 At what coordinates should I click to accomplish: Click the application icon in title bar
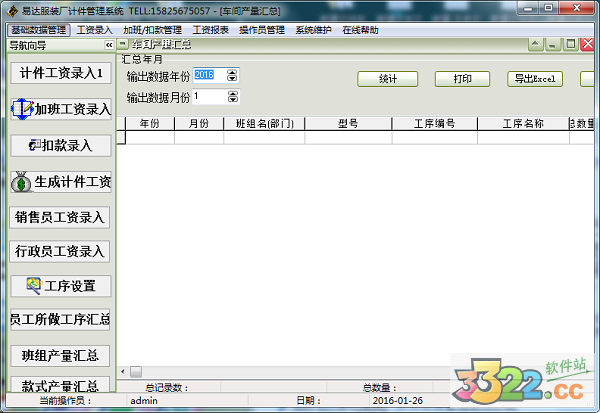(13, 11)
